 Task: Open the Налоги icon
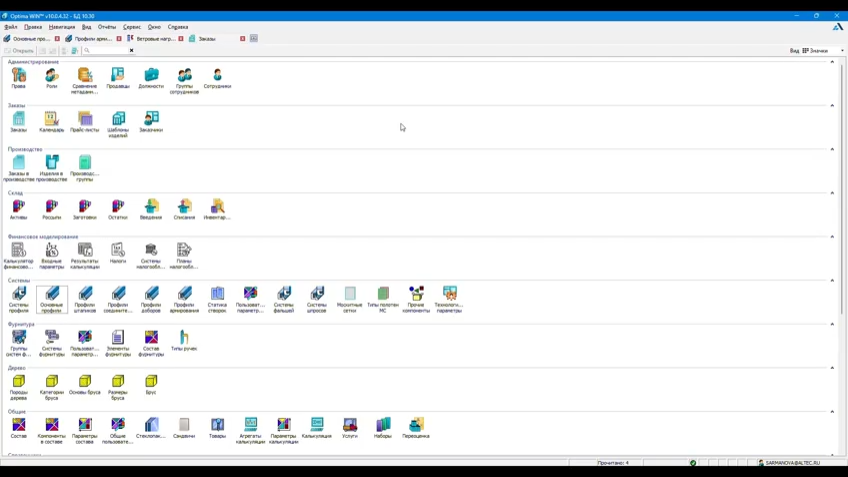tap(118, 253)
